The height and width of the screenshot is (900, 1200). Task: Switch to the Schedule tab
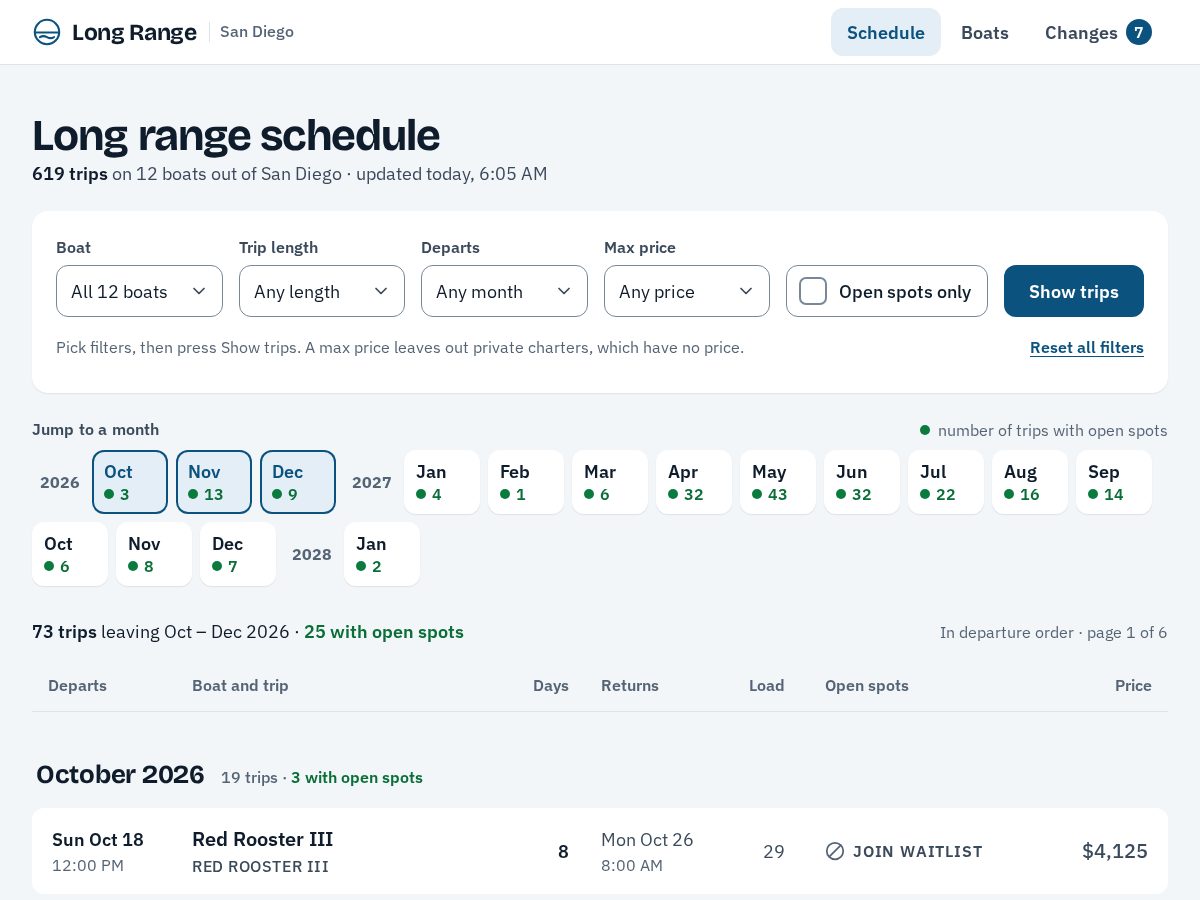(x=886, y=32)
